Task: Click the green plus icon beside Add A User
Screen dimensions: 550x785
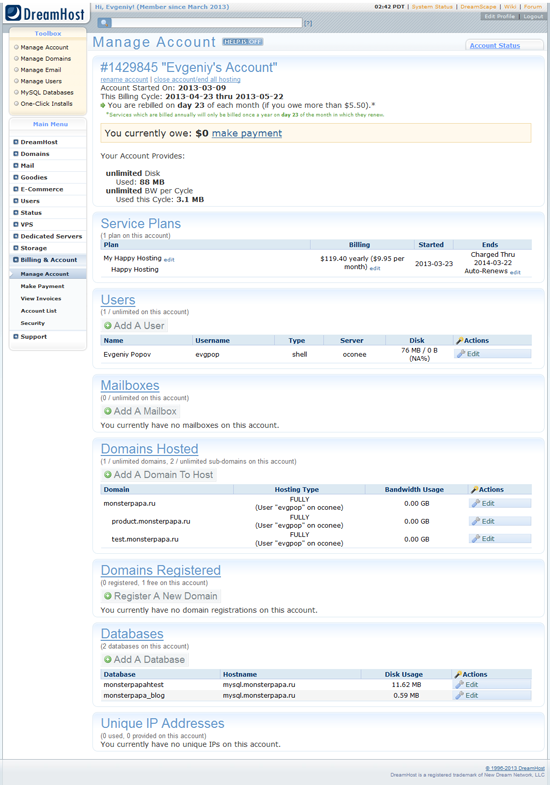Action: (108, 326)
